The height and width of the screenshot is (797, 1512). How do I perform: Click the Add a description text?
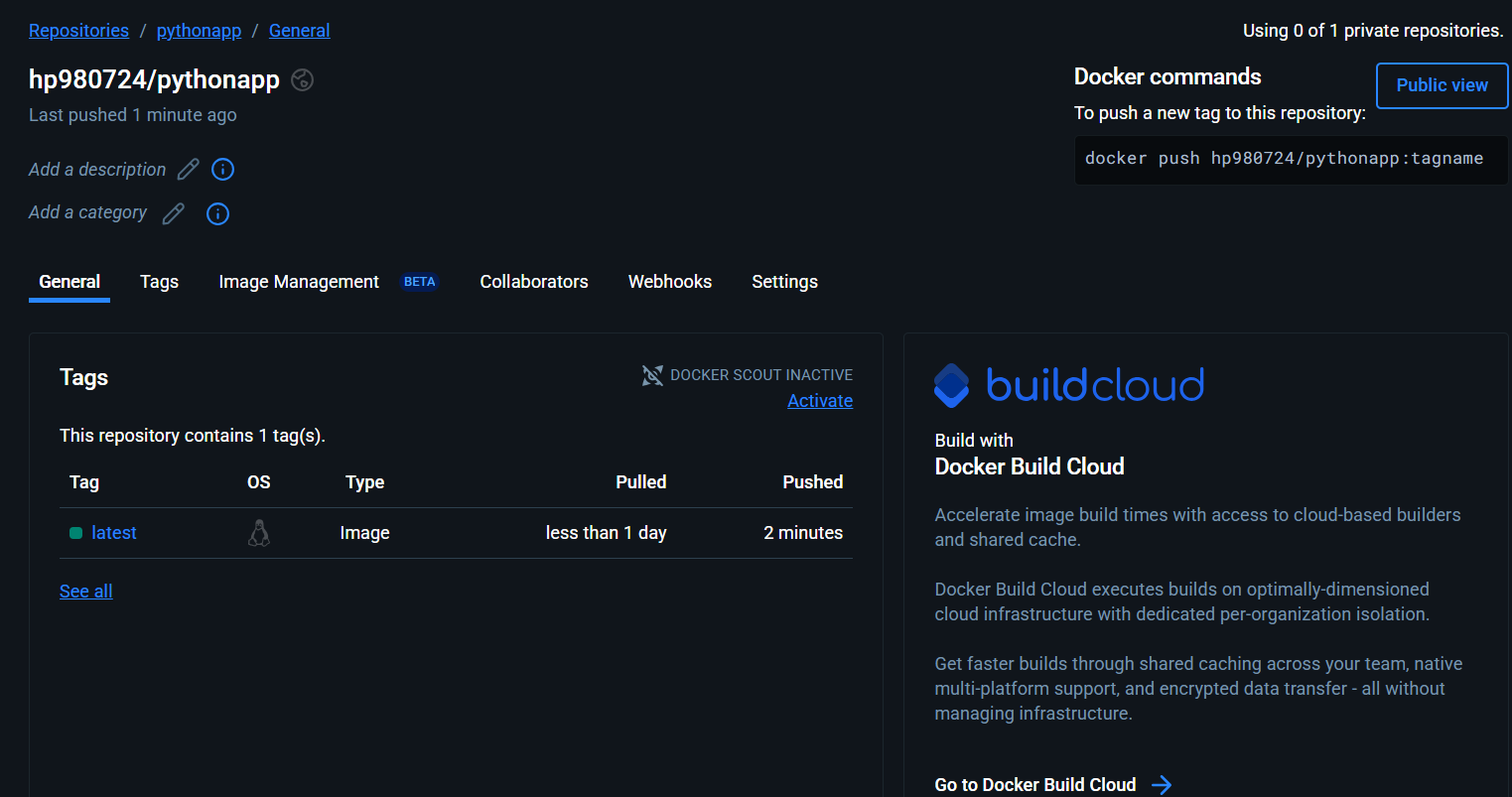(97, 170)
